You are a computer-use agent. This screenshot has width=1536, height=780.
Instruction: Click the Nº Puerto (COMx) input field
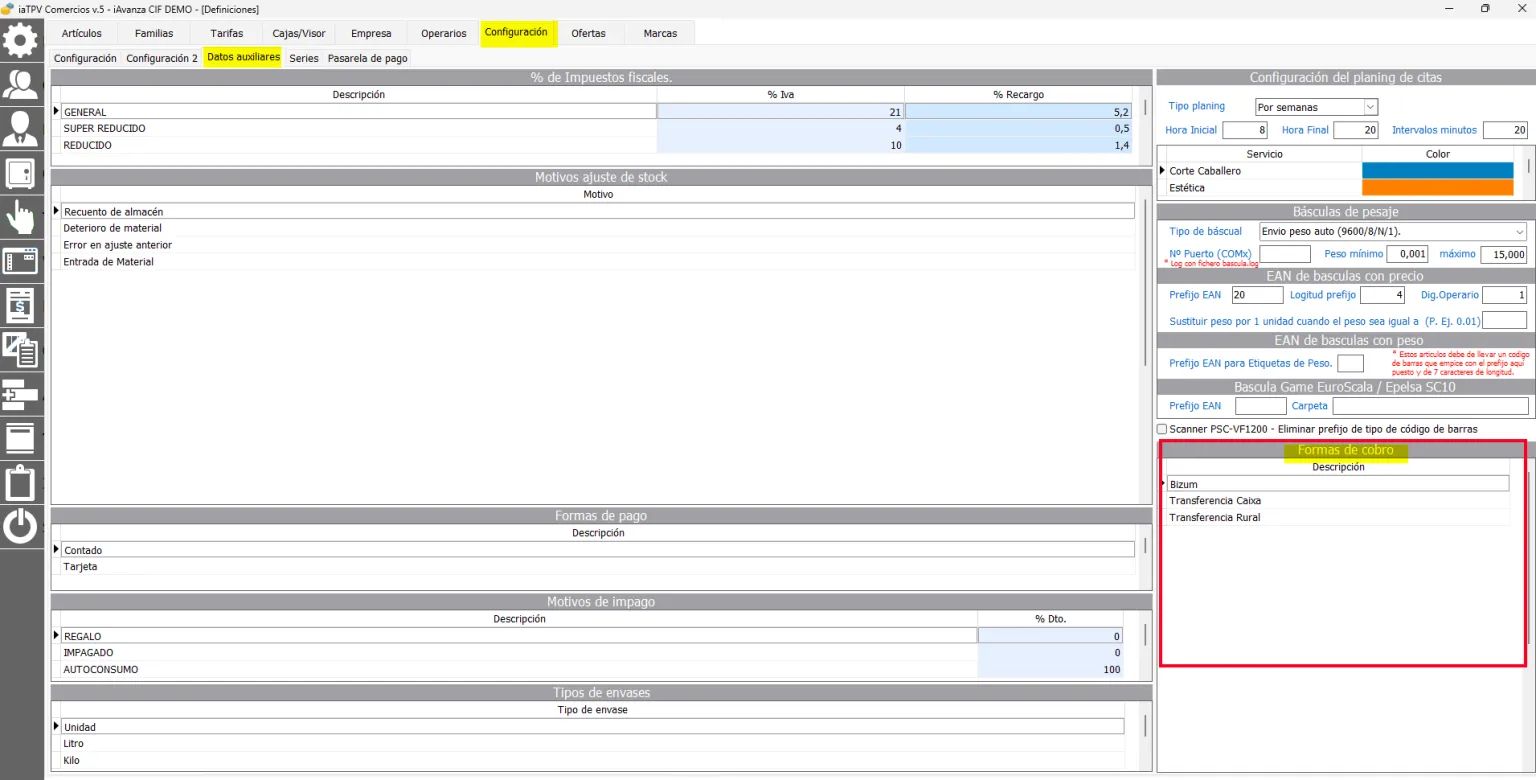pyautogui.click(x=1285, y=254)
